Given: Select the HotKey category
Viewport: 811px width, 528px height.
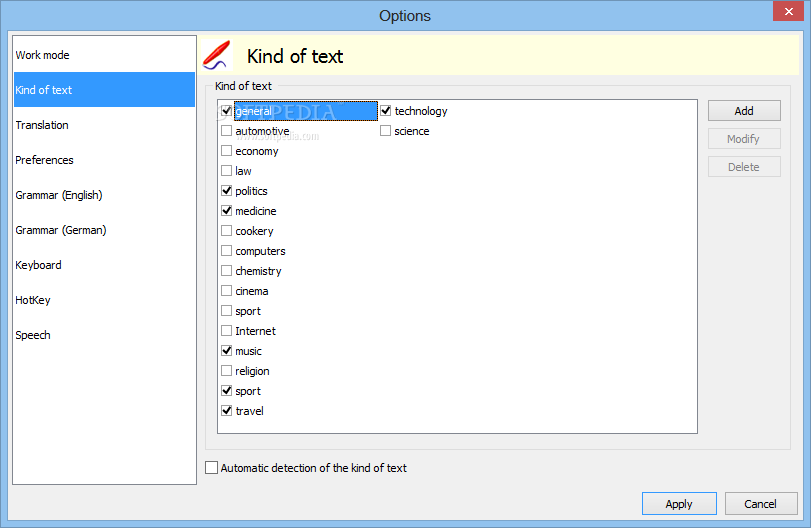Looking at the screenshot, I should tap(104, 300).
